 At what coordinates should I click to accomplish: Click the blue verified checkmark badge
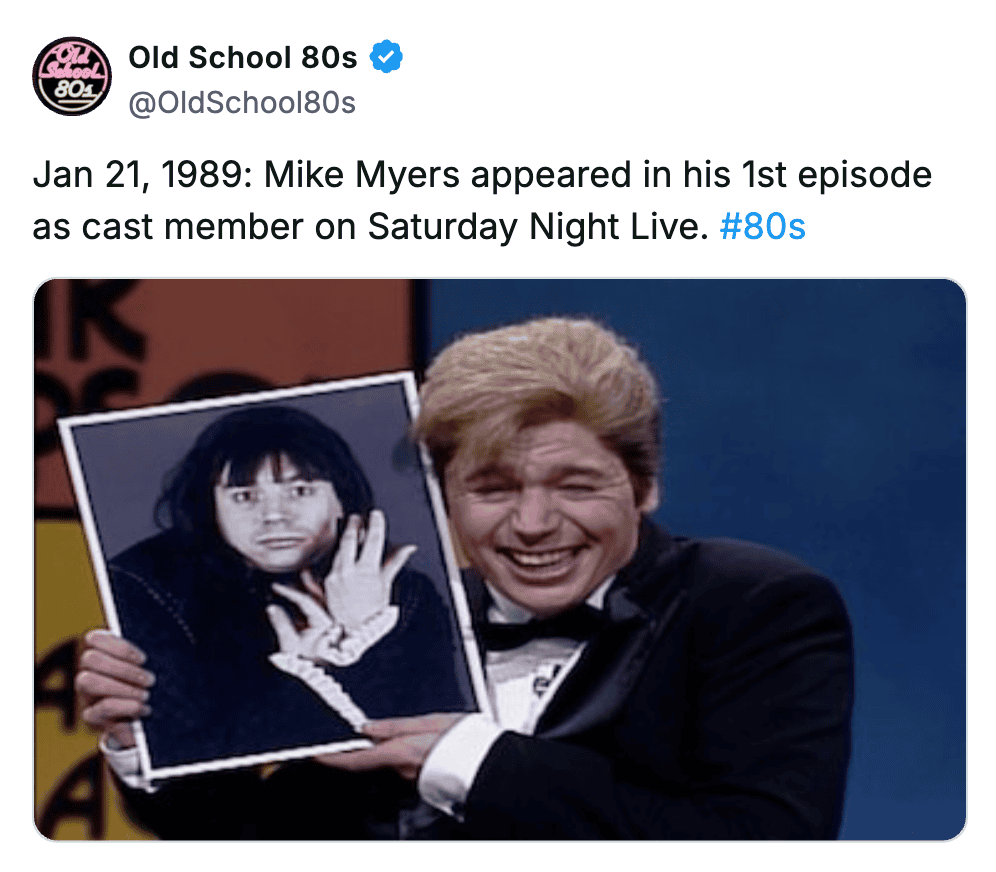click(386, 57)
